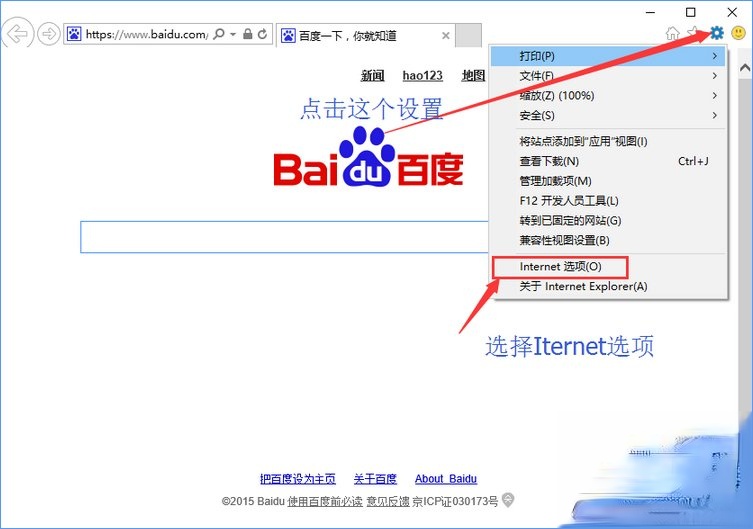The height and width of the screenshot is (529, 753).
Task: Close the browser window
Action: 732,12
